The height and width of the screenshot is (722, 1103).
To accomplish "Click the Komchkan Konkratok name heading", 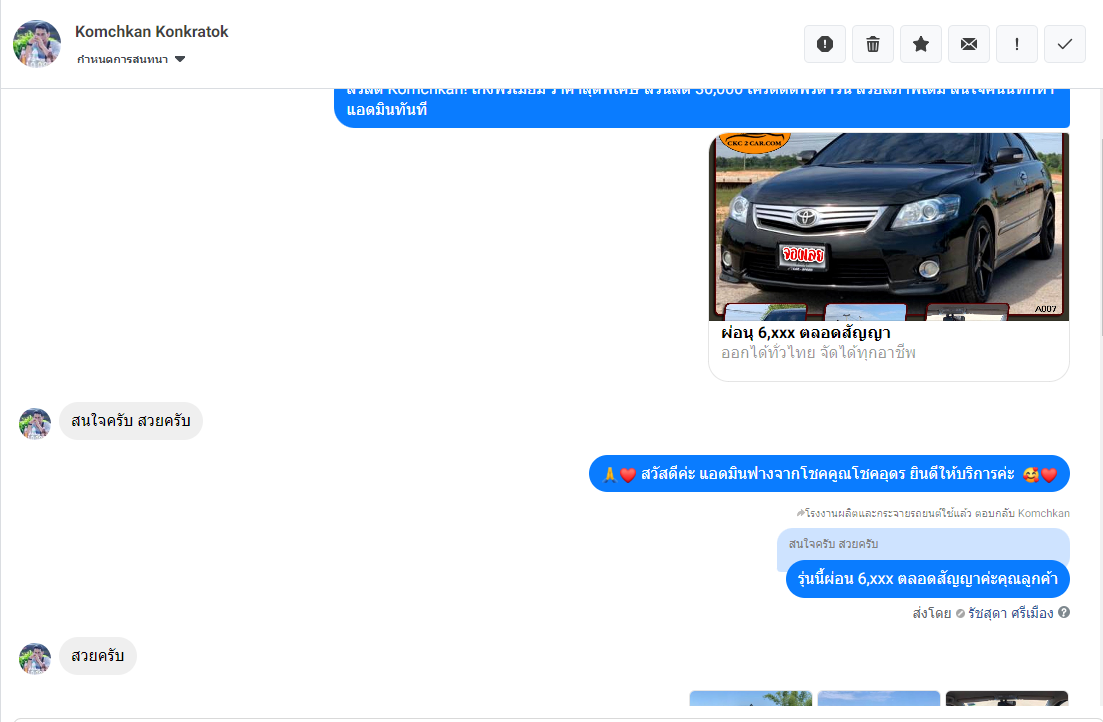I will 151,32.
